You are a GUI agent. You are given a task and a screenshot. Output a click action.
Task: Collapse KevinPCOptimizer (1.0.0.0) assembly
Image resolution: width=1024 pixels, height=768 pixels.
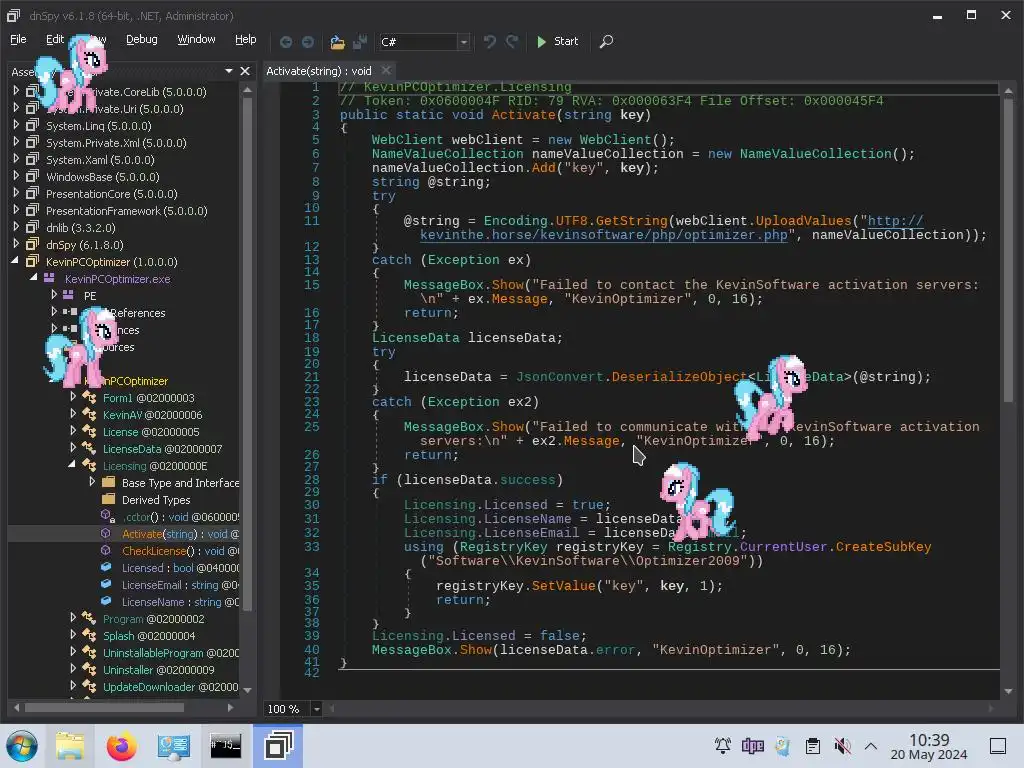15,261
